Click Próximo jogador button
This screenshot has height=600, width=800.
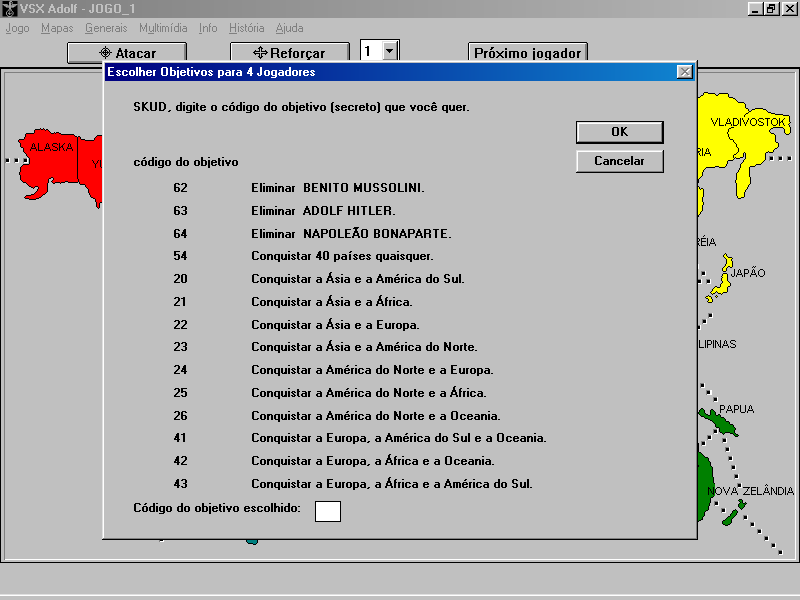(x=528, y=53)
